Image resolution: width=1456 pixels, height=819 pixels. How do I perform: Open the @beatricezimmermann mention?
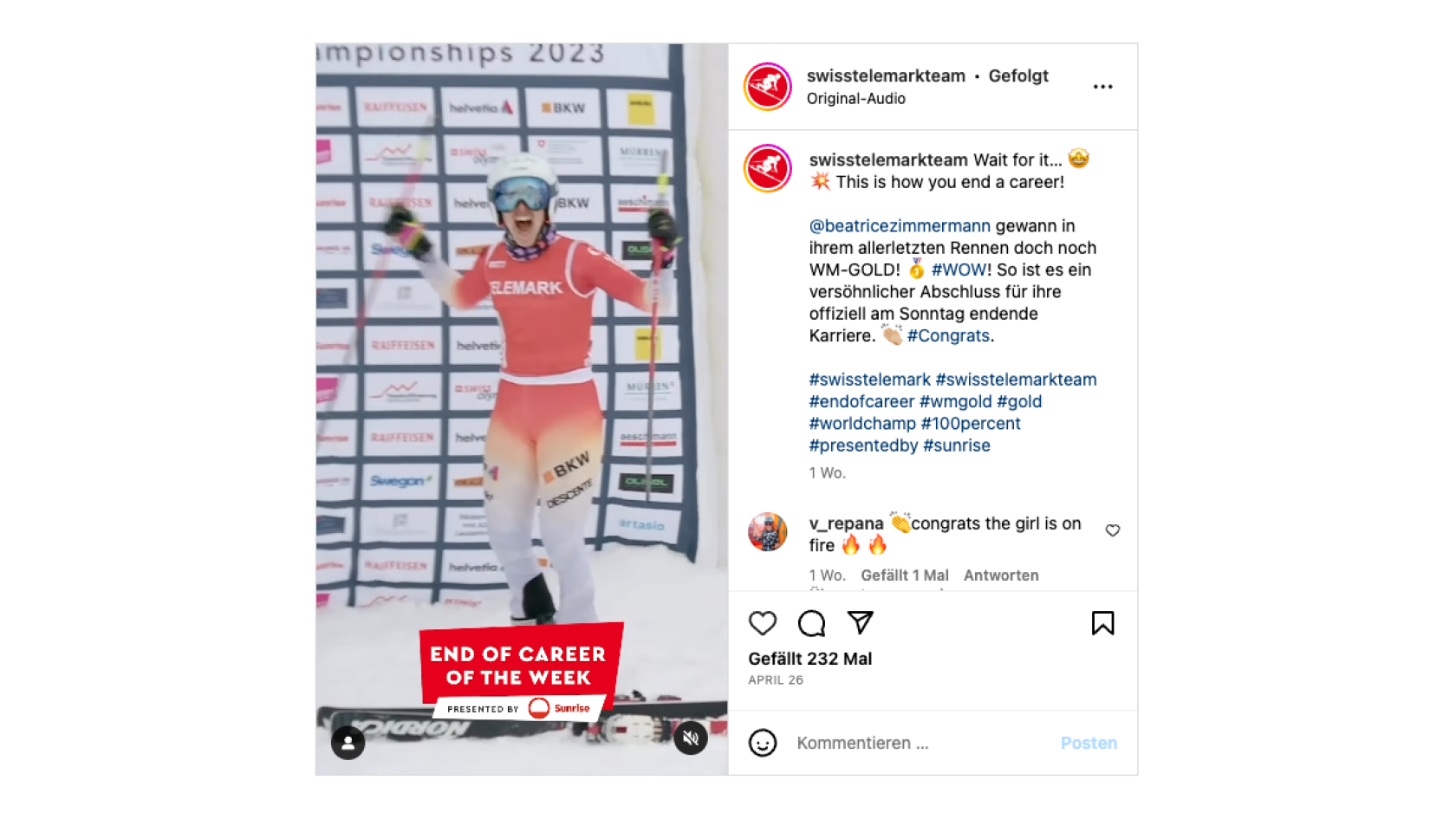[x=900, y=226]
